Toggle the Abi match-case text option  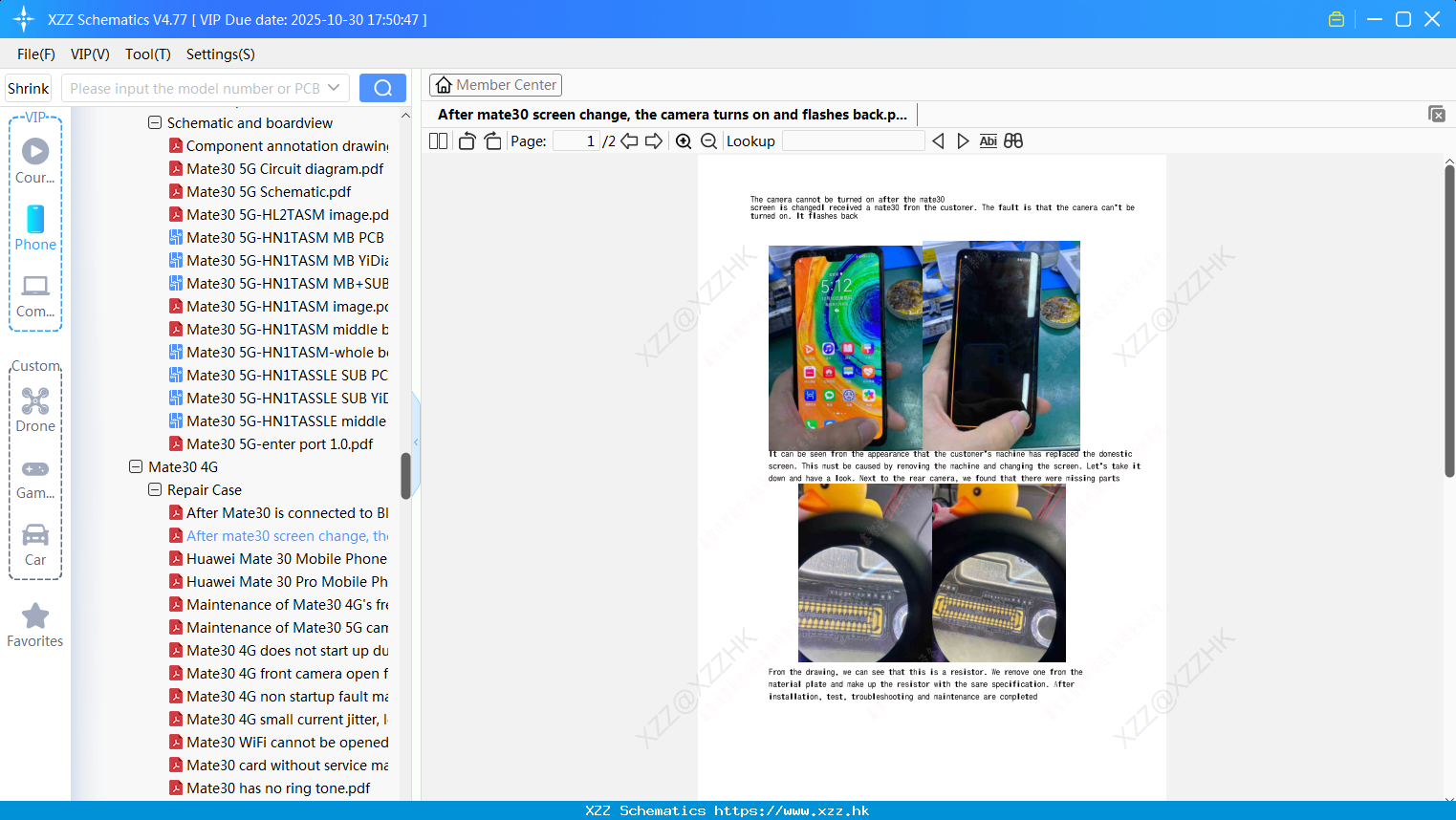click(989, 140)
